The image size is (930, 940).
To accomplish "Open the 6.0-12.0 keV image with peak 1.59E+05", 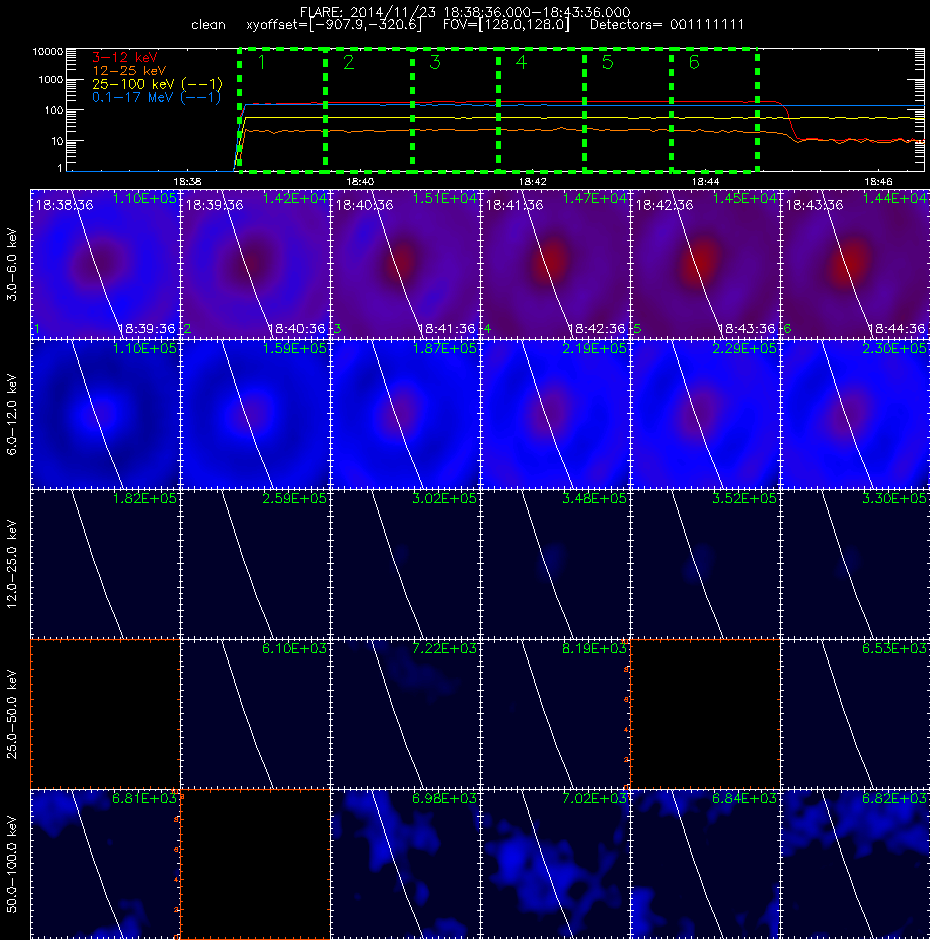I will pyautogui.click(x=255, y=414).
